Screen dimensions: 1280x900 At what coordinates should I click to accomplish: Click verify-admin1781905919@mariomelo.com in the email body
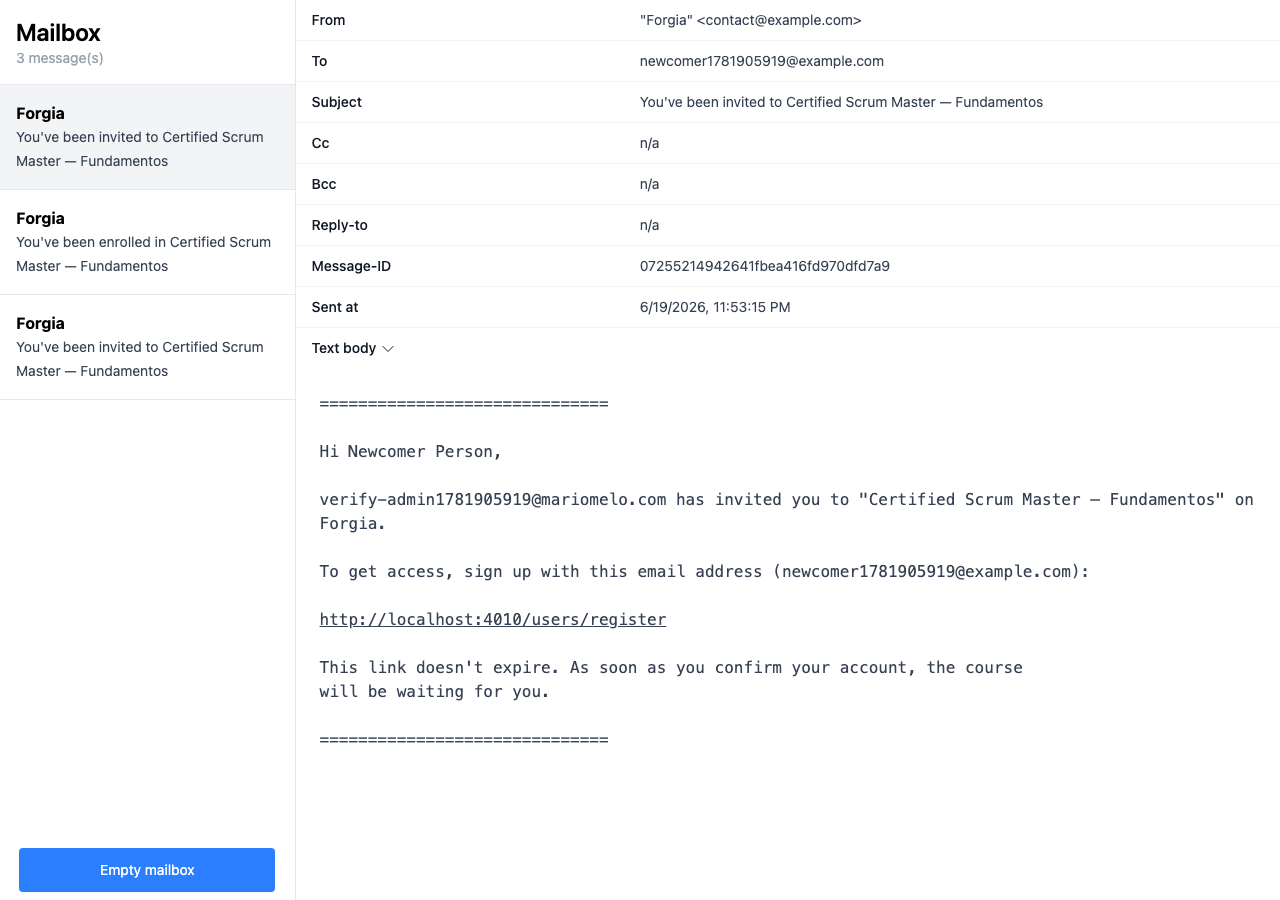point(493,499)
